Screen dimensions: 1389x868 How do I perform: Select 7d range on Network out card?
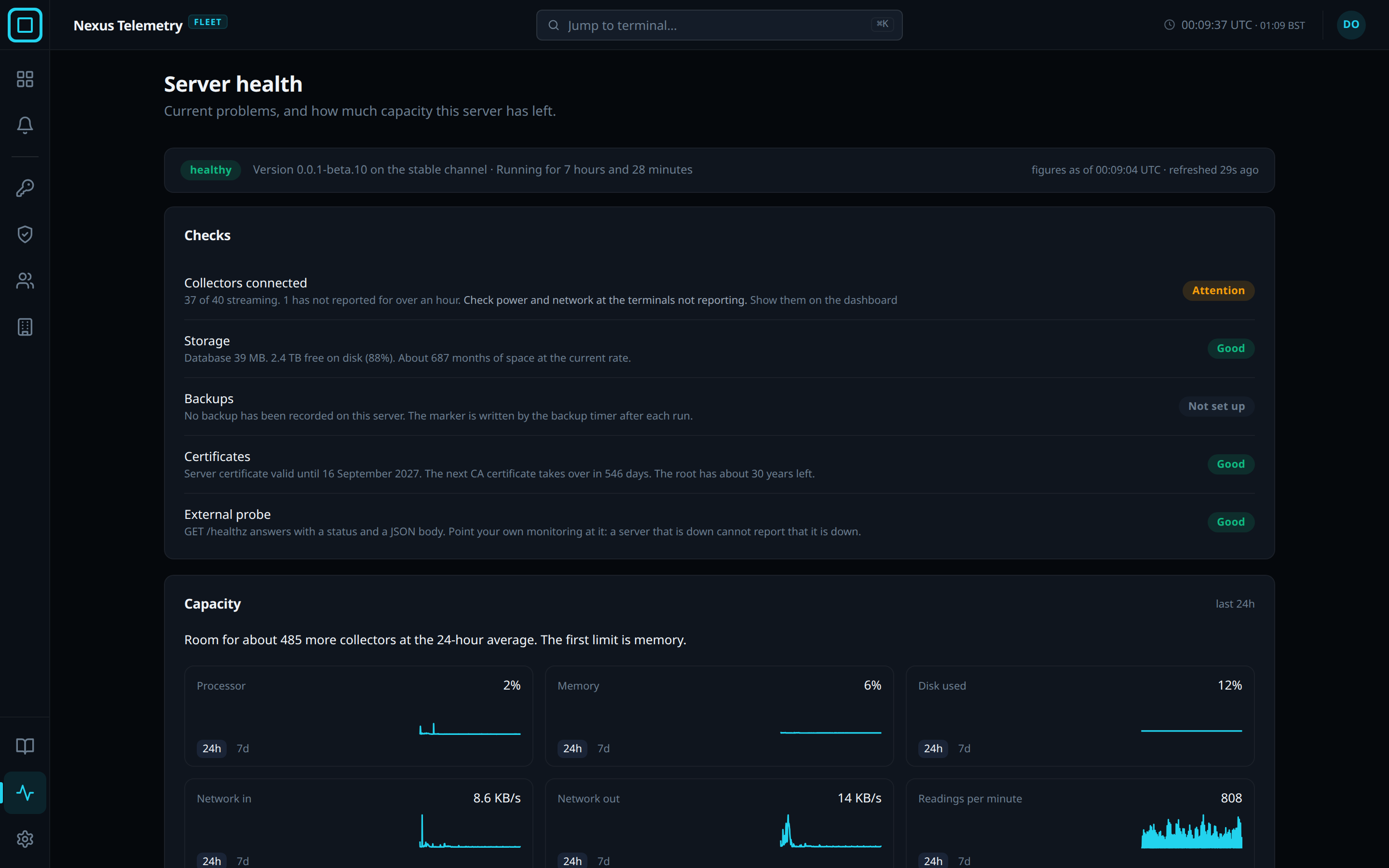603,861
